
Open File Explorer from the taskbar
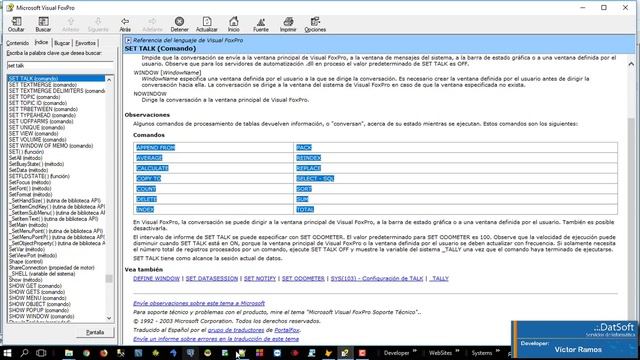69,353
